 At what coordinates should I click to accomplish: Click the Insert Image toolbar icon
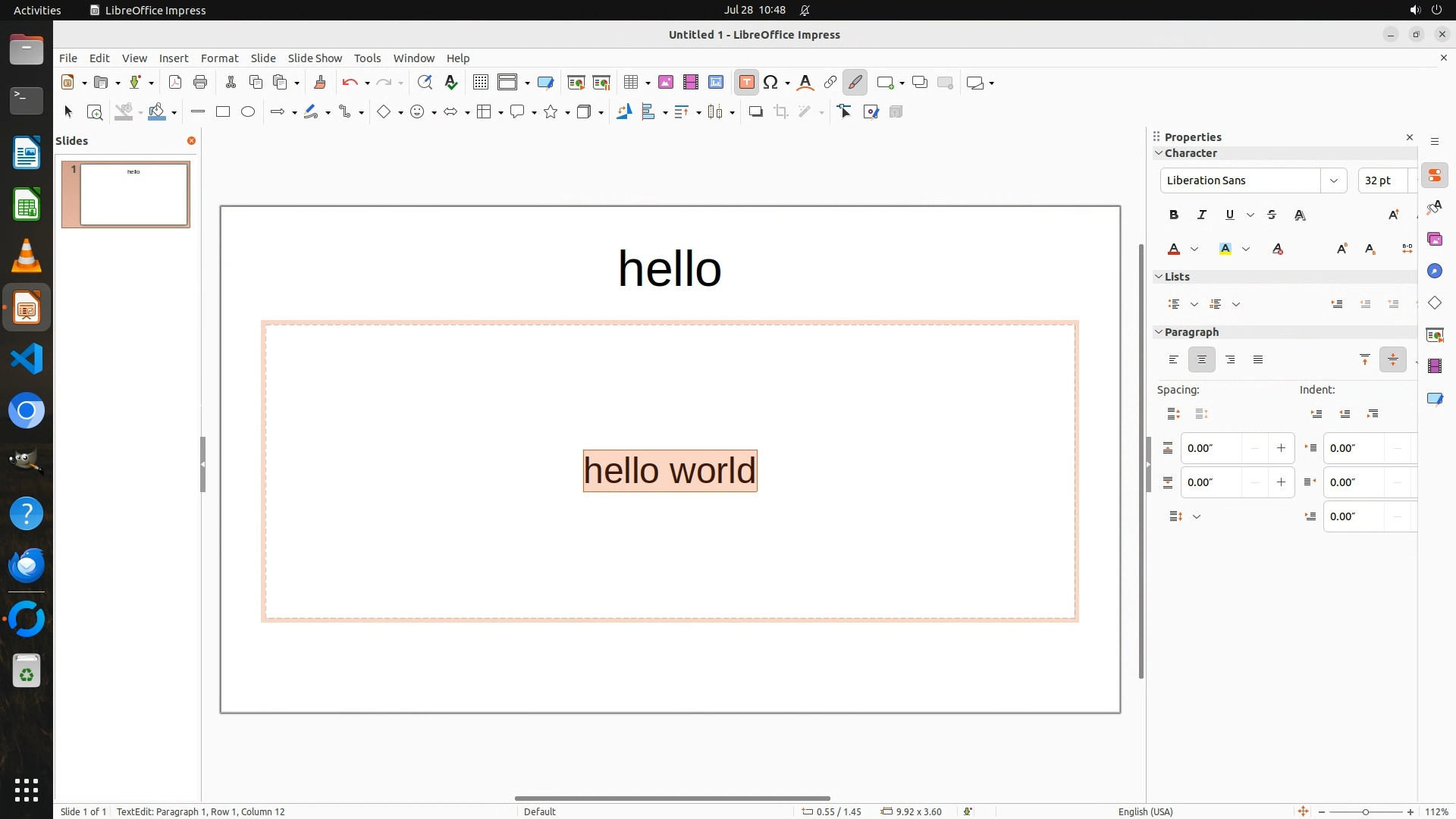click(x=666, y=83)
